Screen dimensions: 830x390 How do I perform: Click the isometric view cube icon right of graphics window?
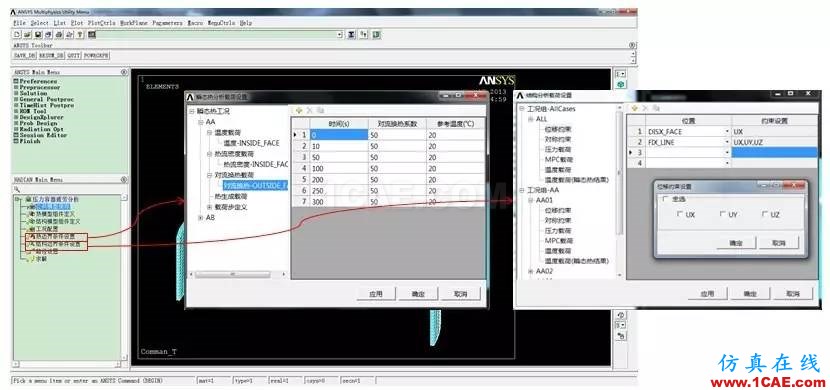(621, 85)
